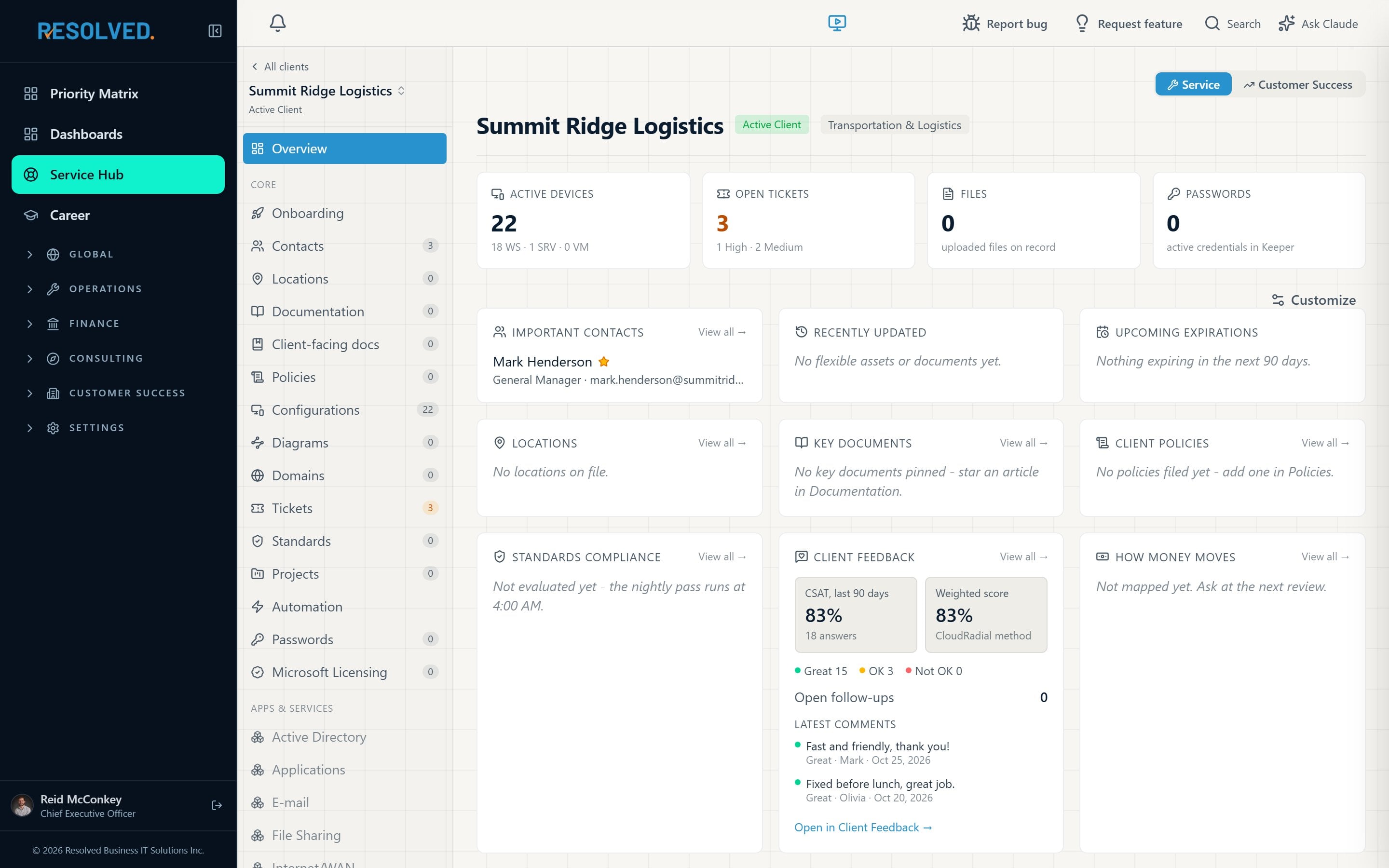The height and width of the screenshot is (868, 1389).
Task: Select Career in main navigation
Action: (118, 215)
